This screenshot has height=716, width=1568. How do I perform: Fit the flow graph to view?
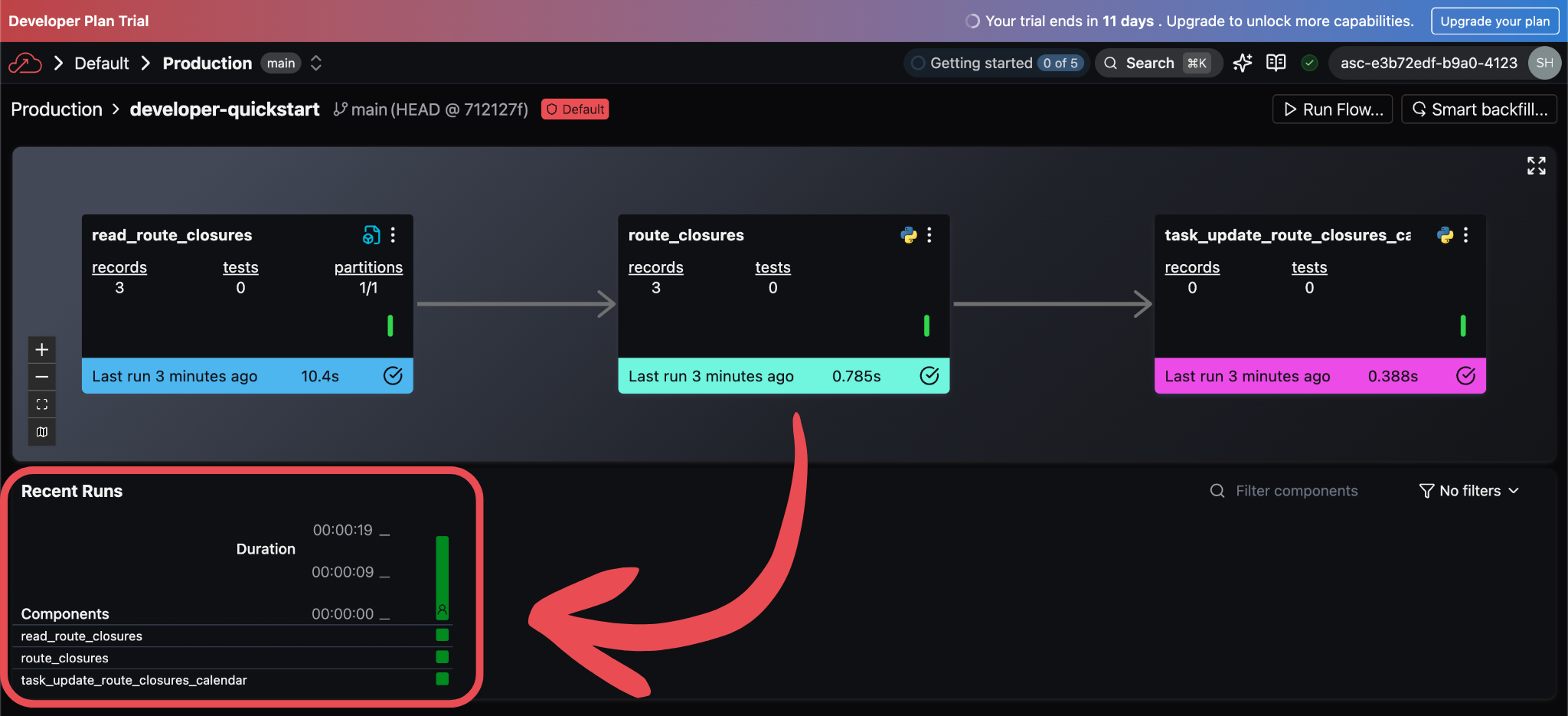point(42,404)
